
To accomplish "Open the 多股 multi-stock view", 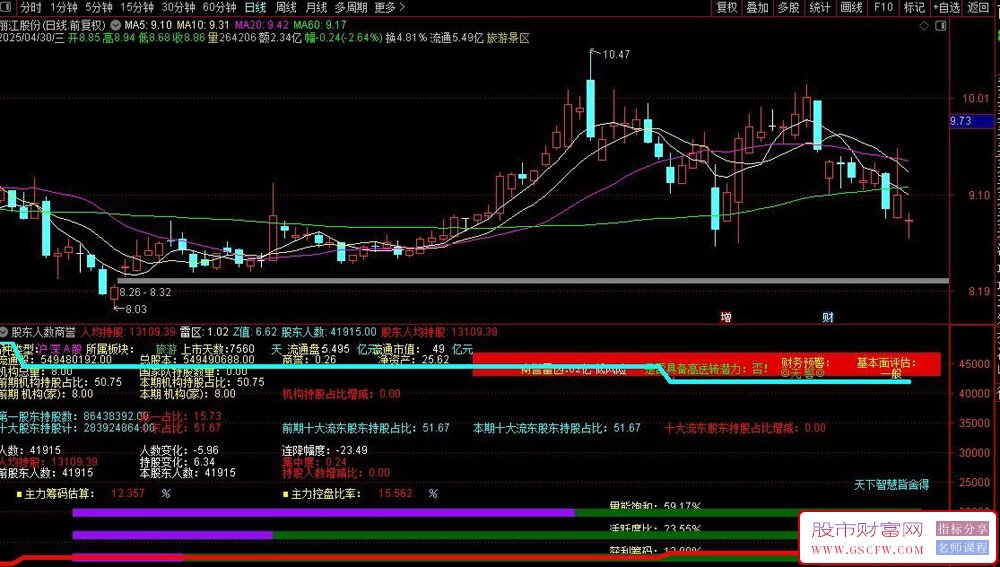I will pos(789,8).
